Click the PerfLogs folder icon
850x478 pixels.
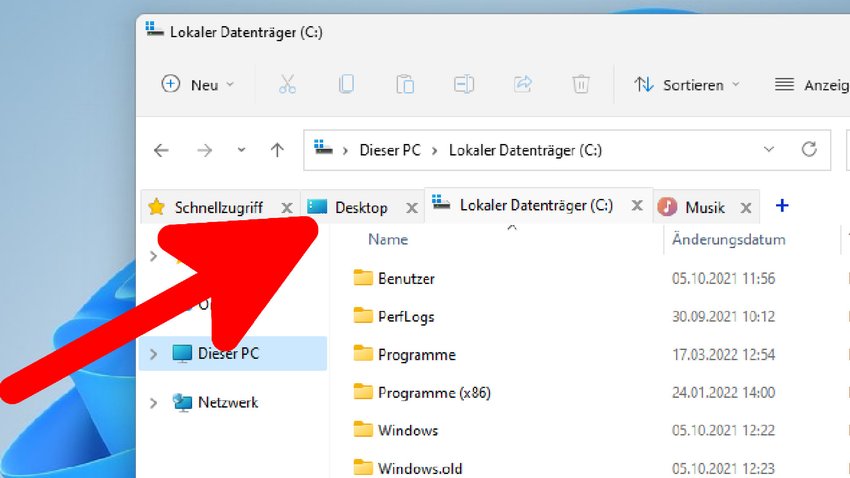(x=363, y=315)
